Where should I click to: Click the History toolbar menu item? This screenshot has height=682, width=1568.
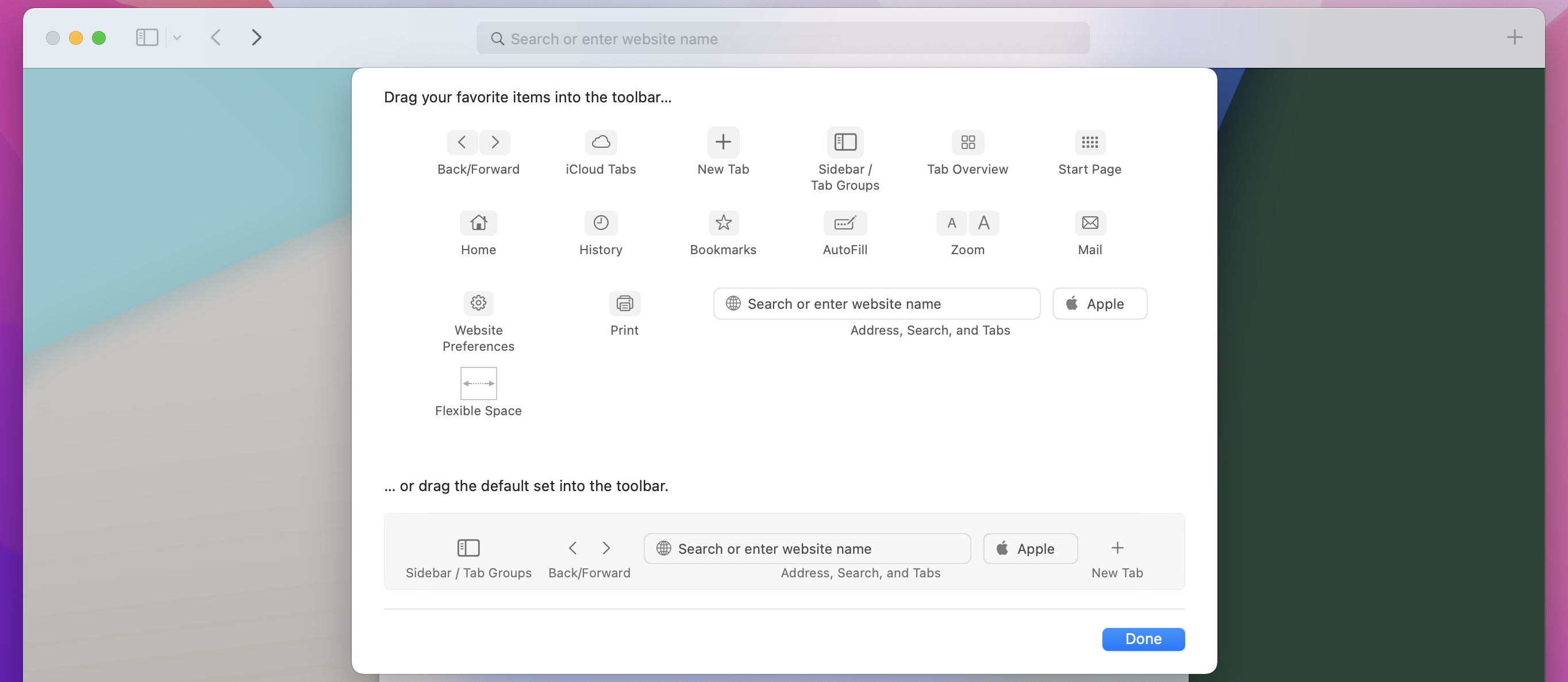tap(600, 232)
